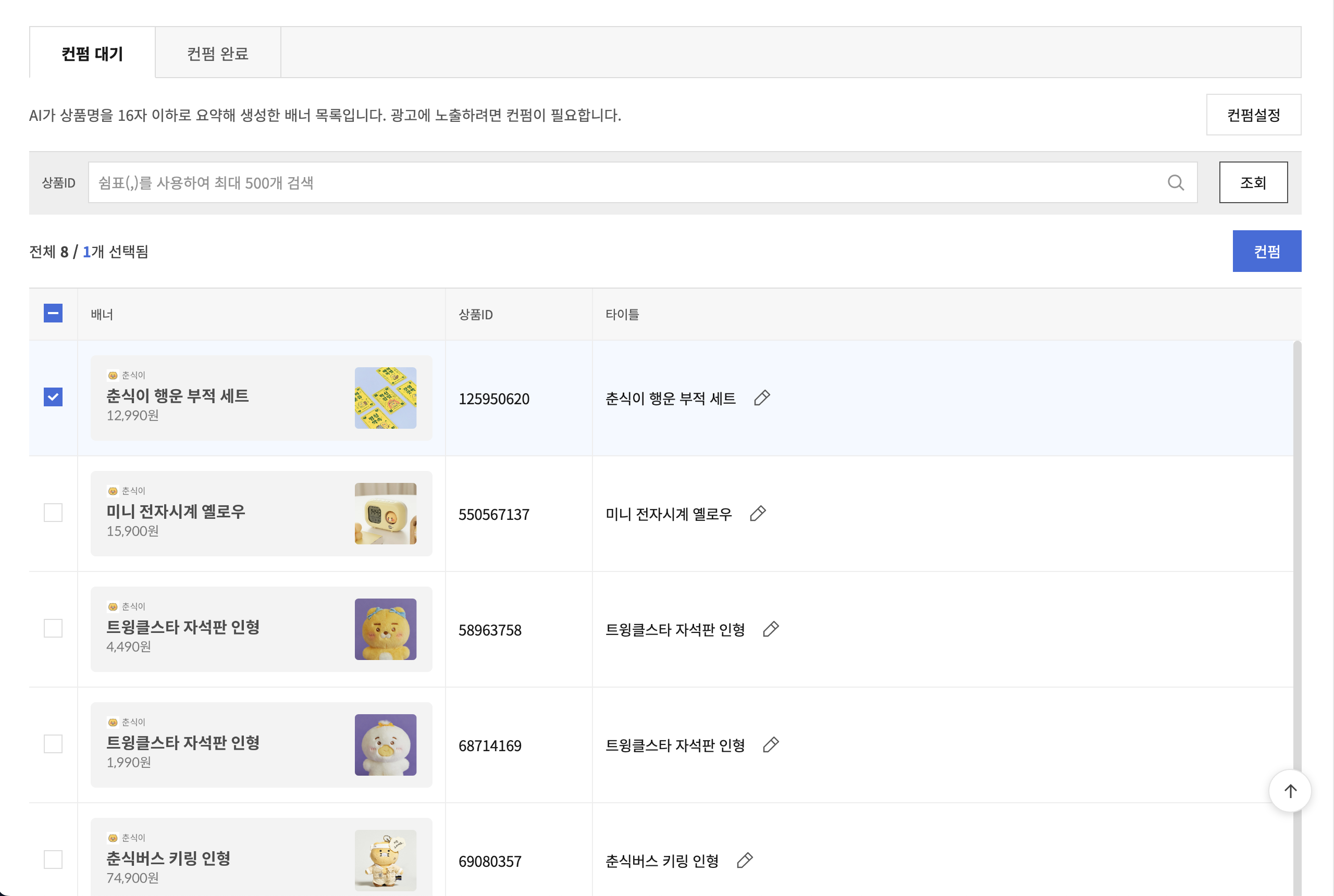Open 컨펌설정 settings button

pyautogui.click(x=1253, y=115)
